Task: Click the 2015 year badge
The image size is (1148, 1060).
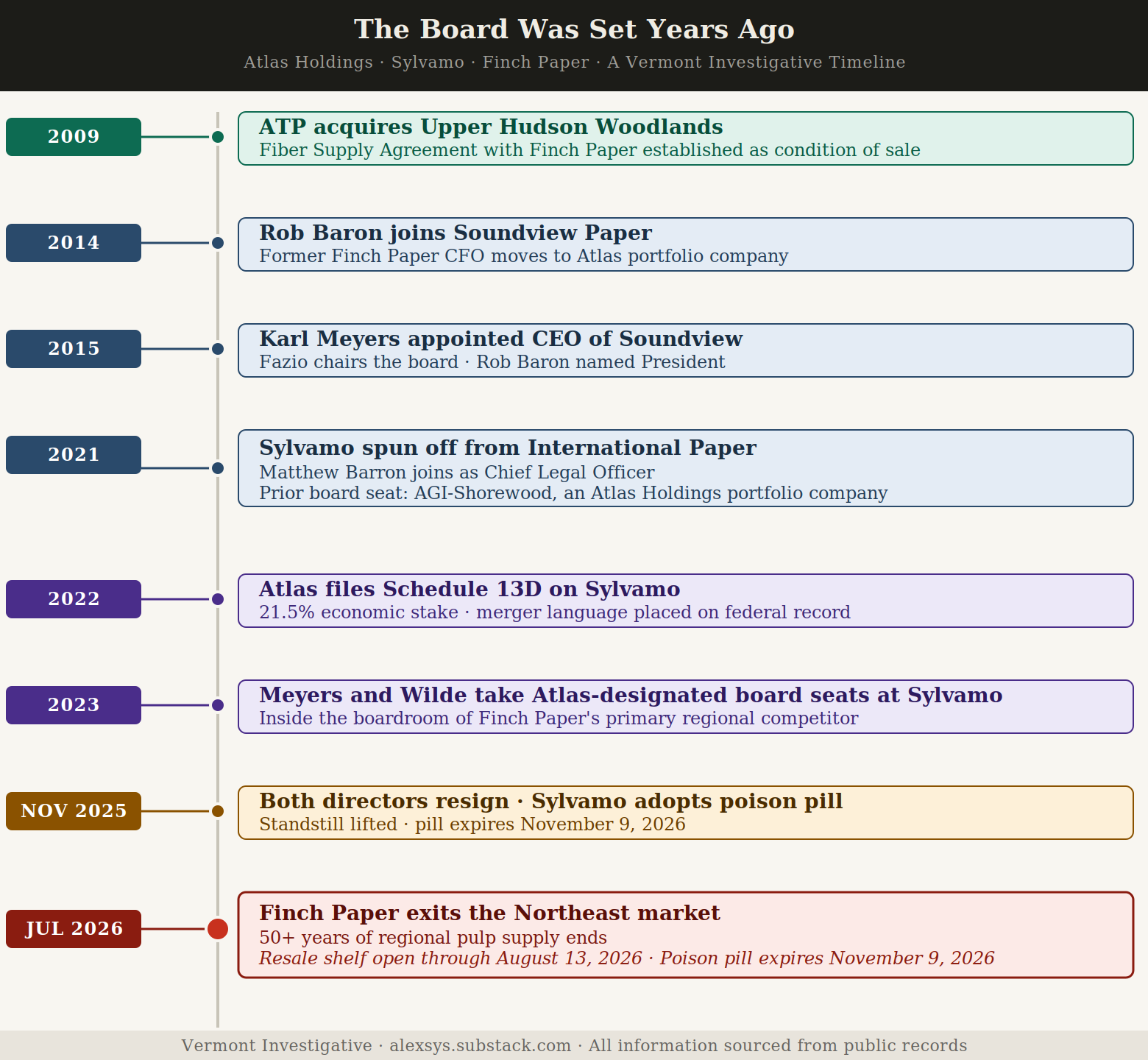Action: [x=74, y=349]
